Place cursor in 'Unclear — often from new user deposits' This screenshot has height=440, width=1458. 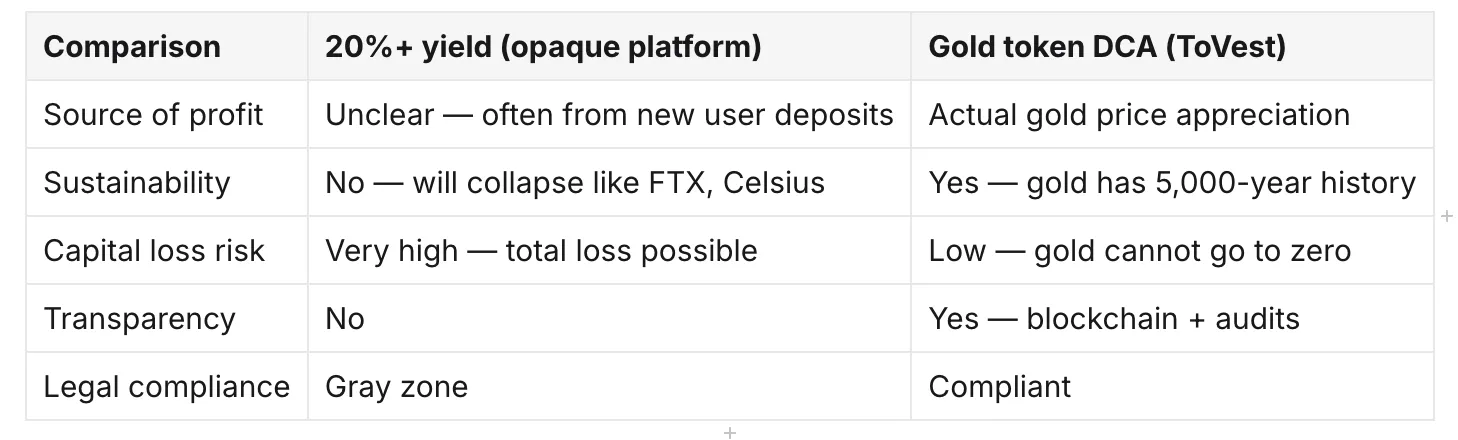[609, 115]
